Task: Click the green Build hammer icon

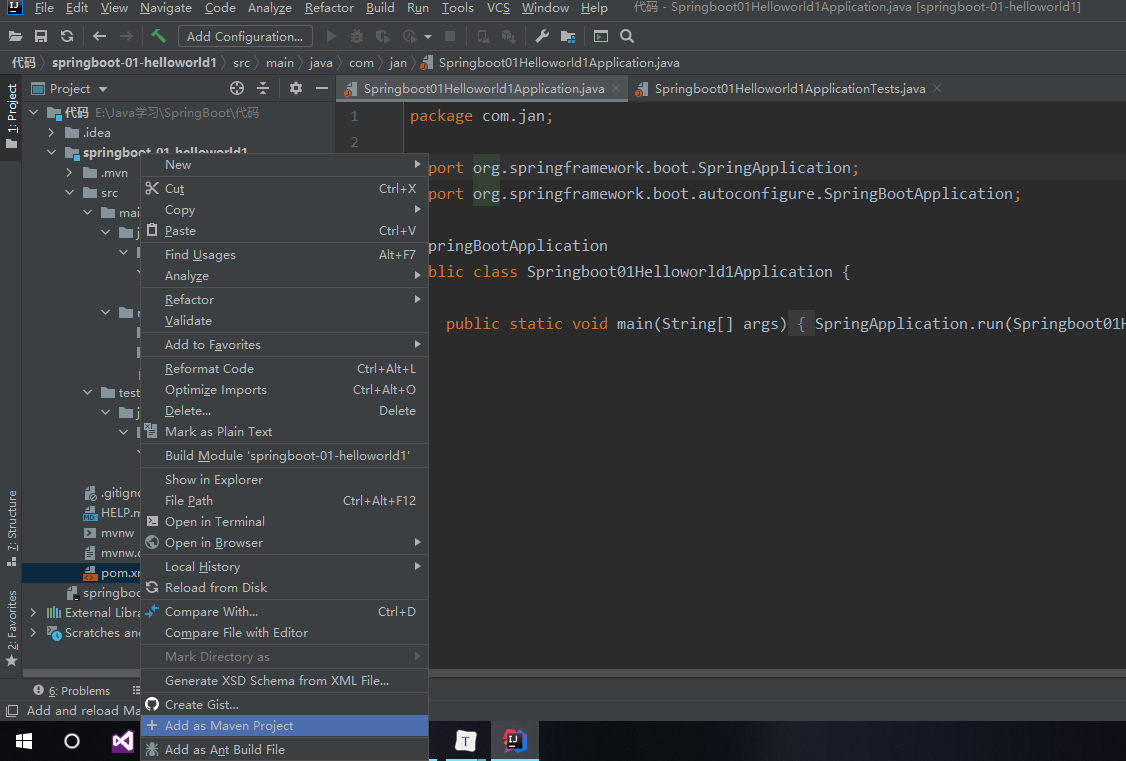Action: tap(159, 36)
